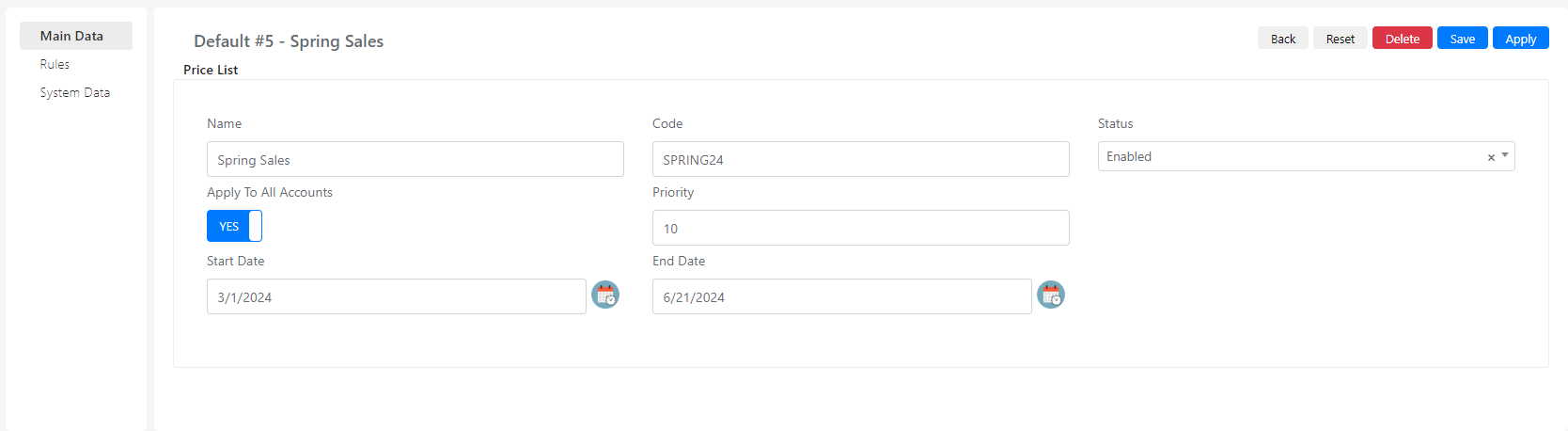Focus the Name field with Spring Sales
Viewport: 1568px width, 431px height.
[416, 159]
